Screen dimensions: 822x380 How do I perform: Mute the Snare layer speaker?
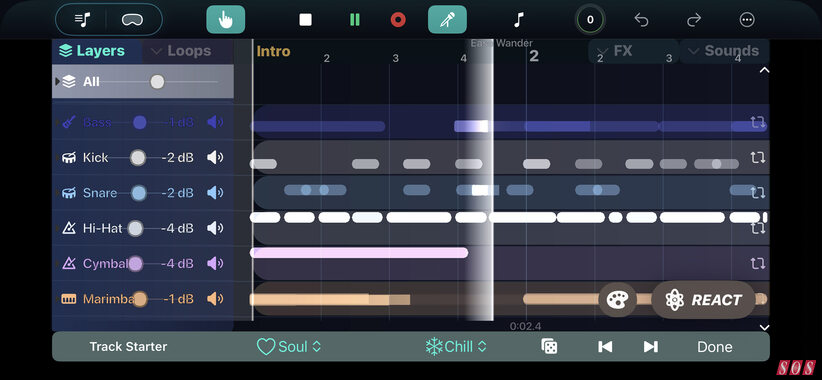pos(215,192)
